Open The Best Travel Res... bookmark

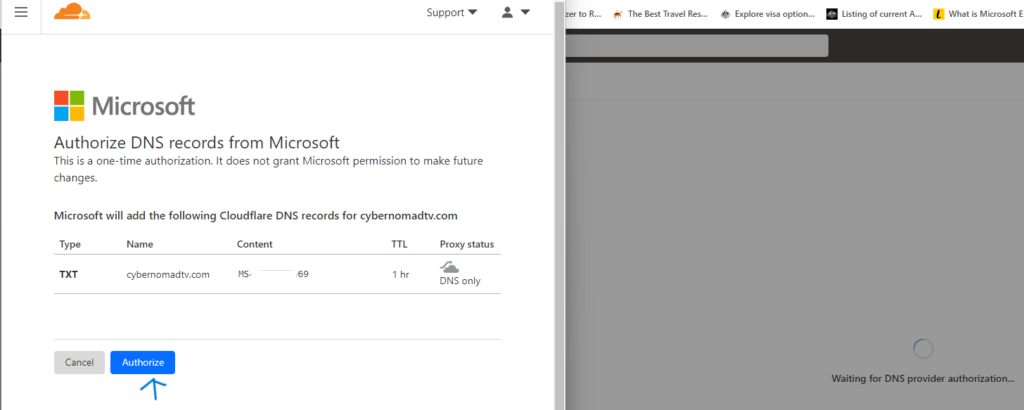click(x=667, y=14)
